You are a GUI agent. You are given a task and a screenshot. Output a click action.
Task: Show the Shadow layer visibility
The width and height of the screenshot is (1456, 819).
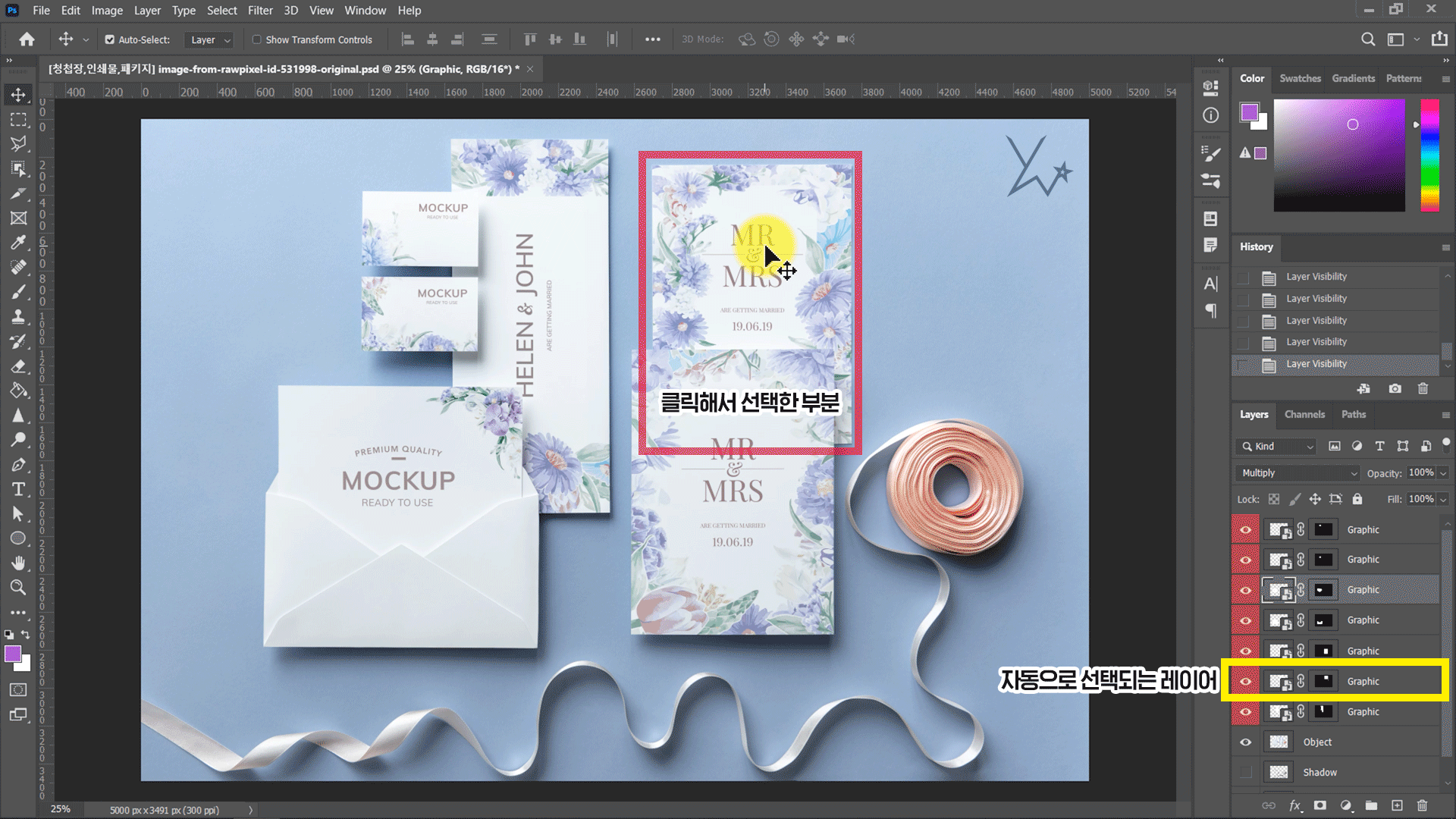[1245, 772]
